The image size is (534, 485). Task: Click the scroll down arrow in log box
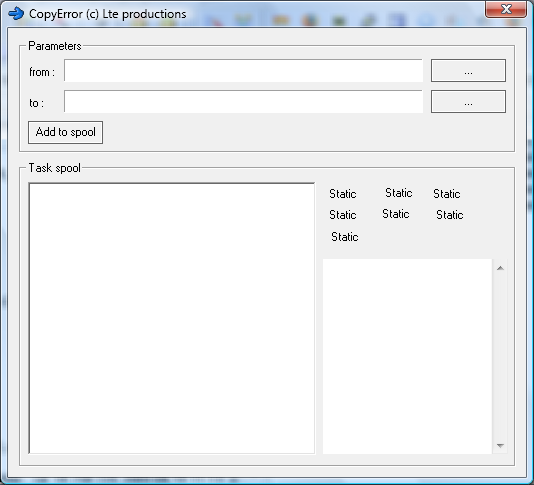[x=500, y=445]
